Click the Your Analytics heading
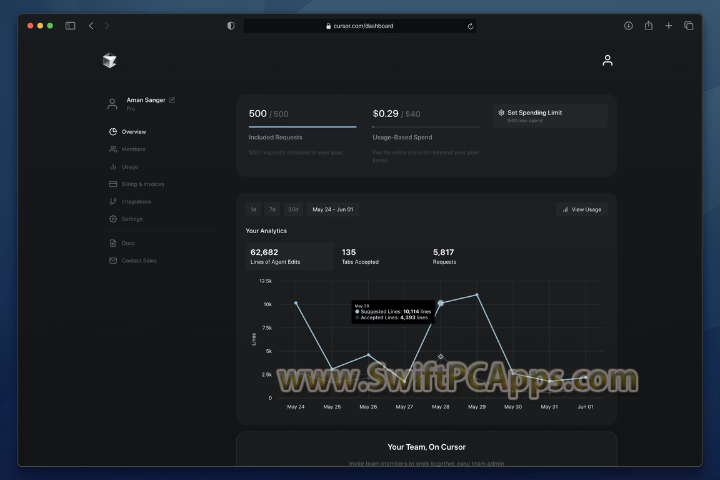Viewport: 720px width, 480px height. point(266,231)
